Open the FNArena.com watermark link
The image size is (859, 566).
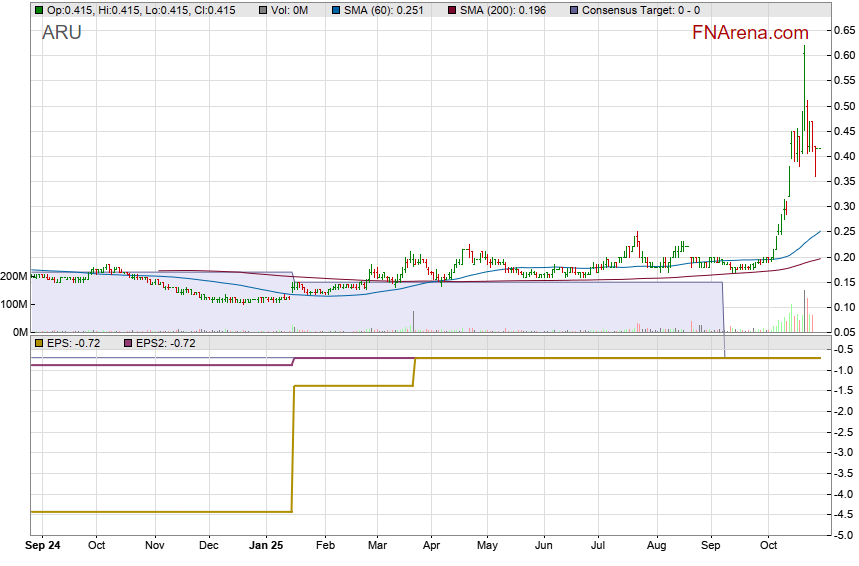click(750, 33)
